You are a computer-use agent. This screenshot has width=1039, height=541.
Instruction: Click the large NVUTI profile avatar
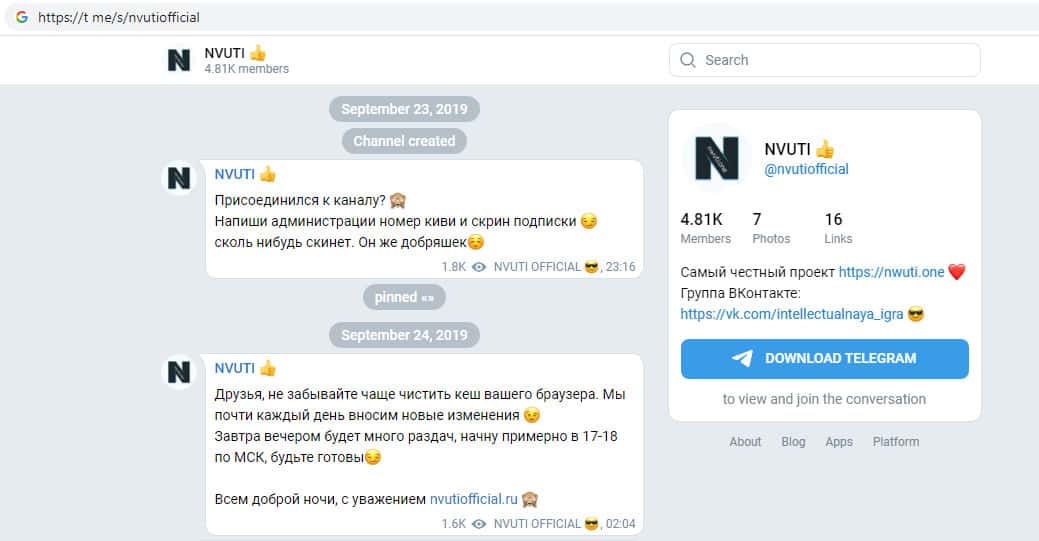tap(716, 158)
